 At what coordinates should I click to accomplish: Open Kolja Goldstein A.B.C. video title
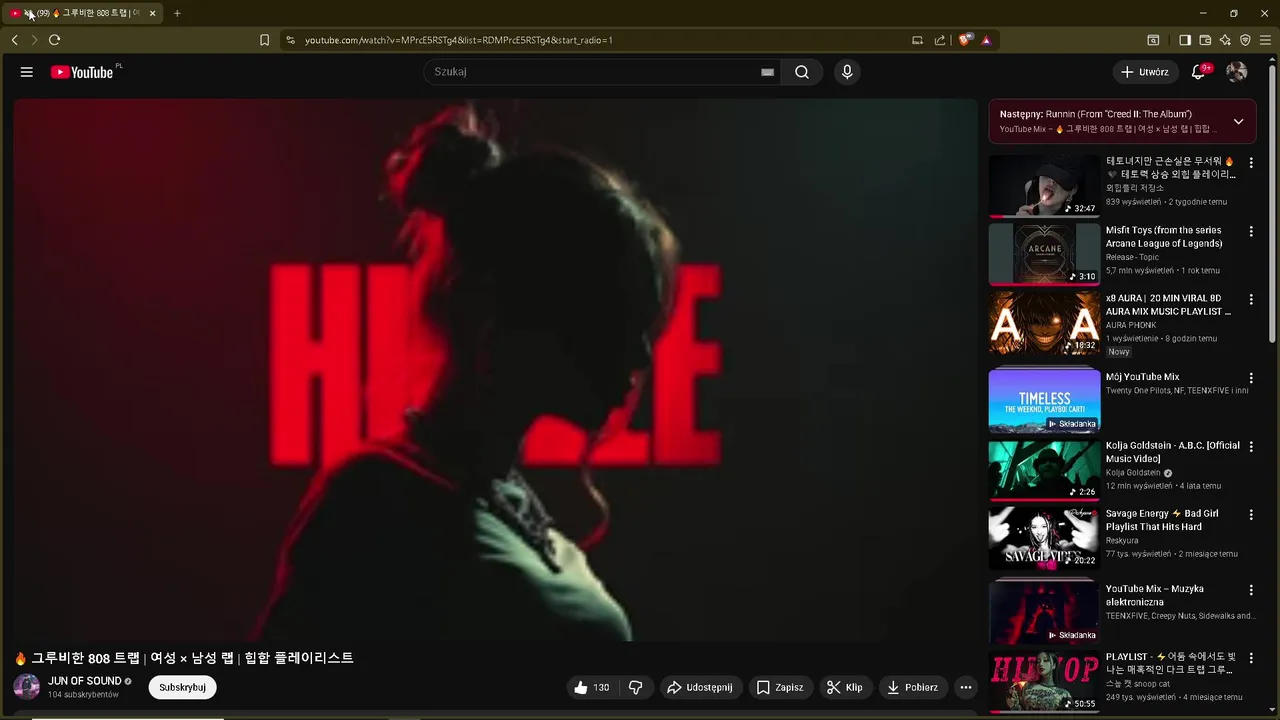click(x=1172, y=452)
